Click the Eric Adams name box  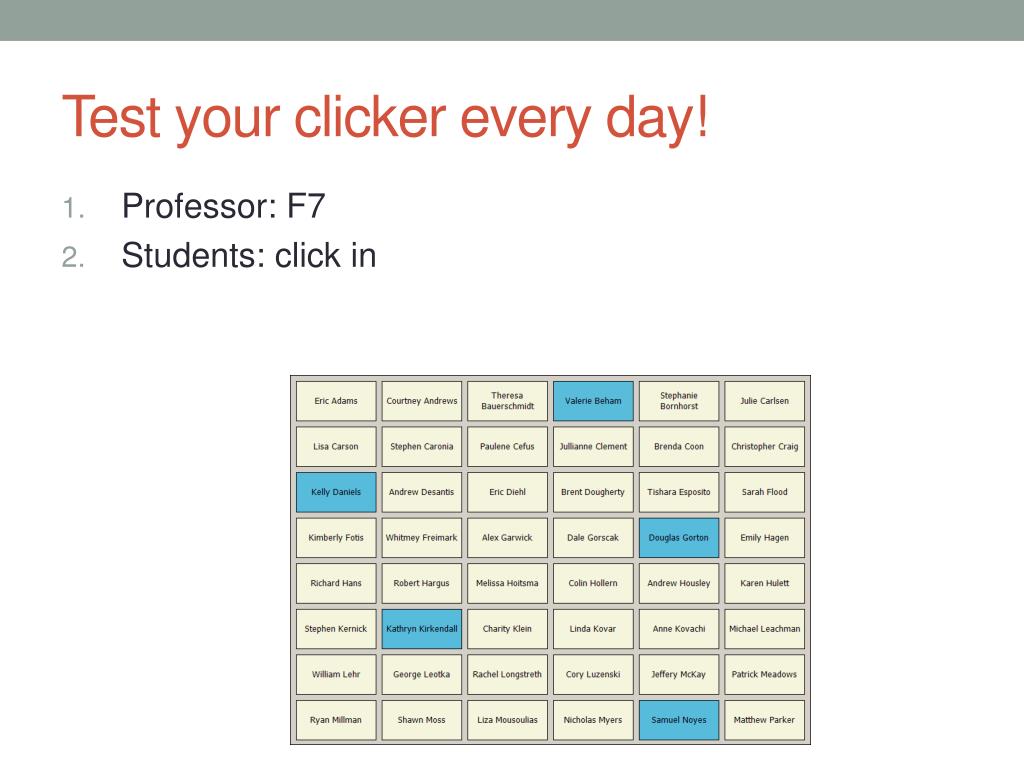pos(336,401)
